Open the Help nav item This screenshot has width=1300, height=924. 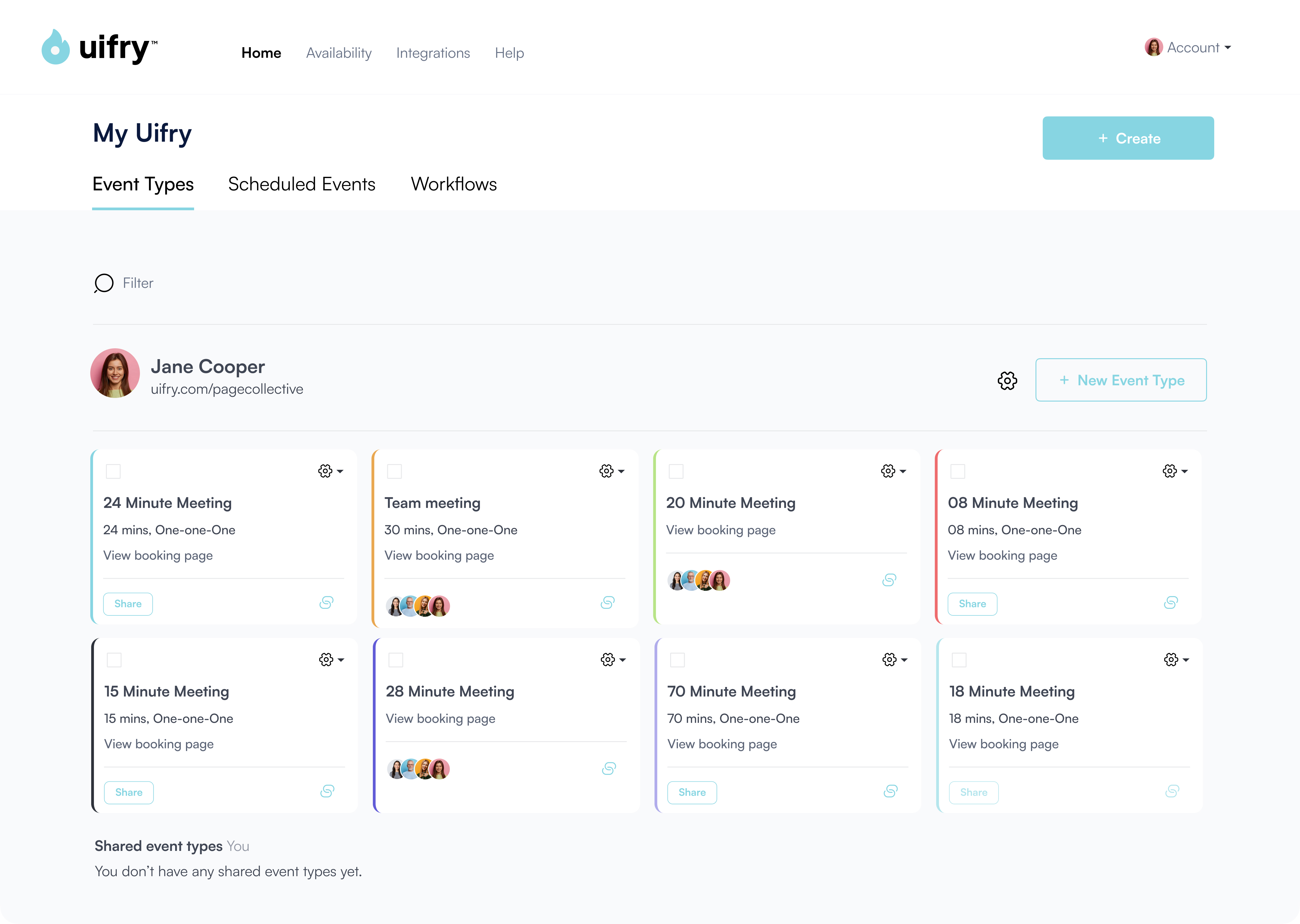point(509,53)
